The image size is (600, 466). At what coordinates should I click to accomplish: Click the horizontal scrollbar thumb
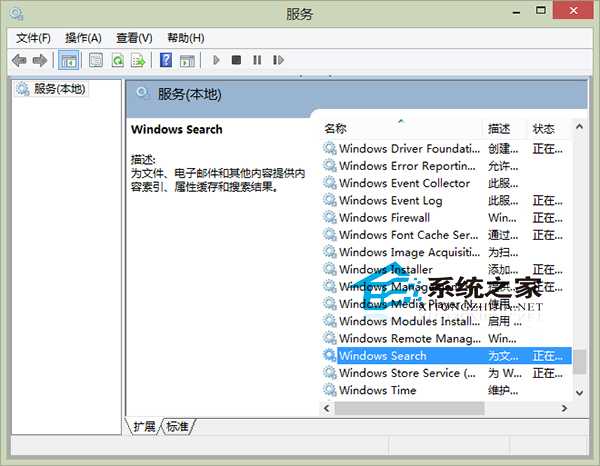[x=409, y=408]
